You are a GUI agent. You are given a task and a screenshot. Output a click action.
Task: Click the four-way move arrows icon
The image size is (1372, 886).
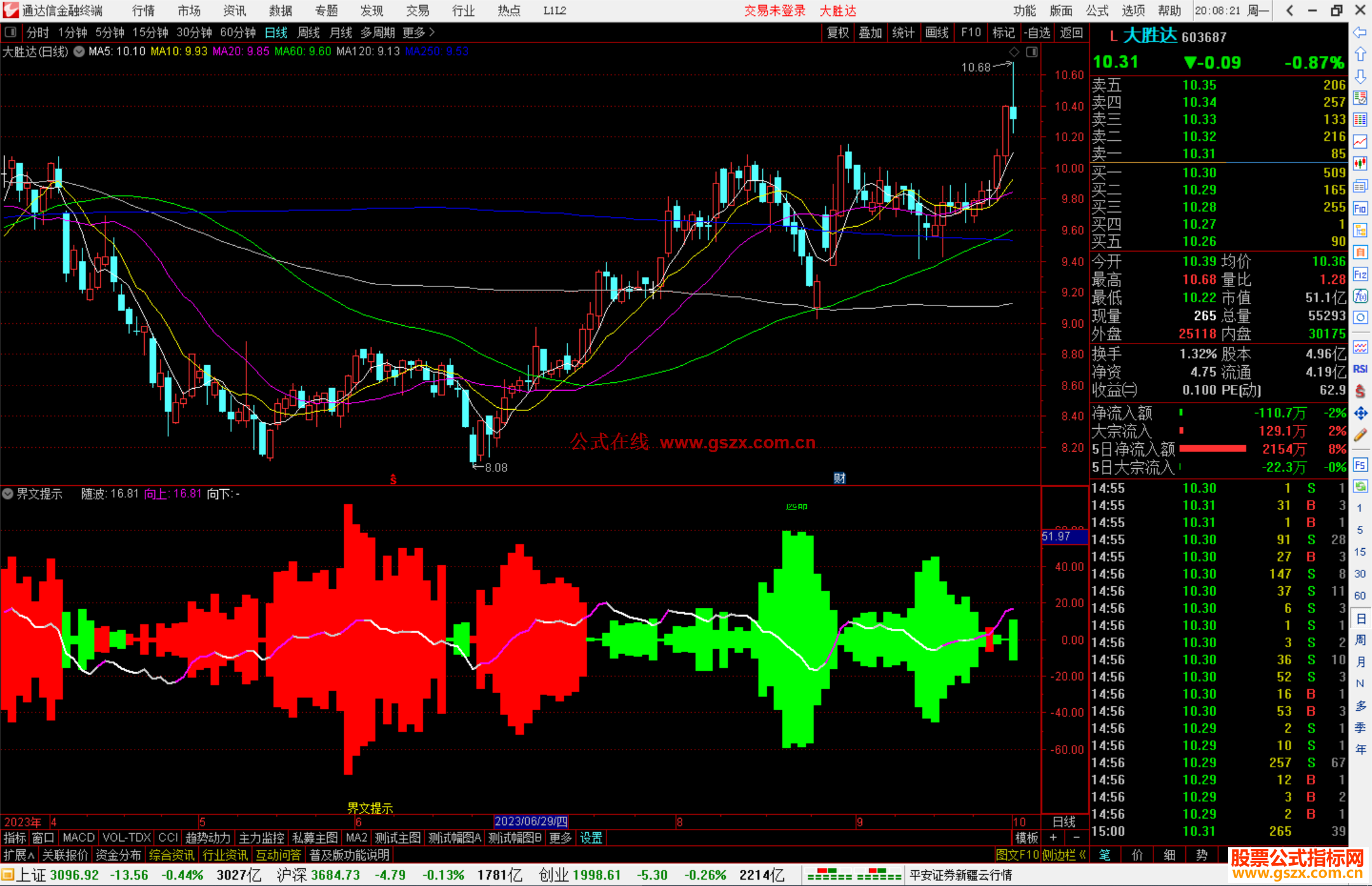1360,413
